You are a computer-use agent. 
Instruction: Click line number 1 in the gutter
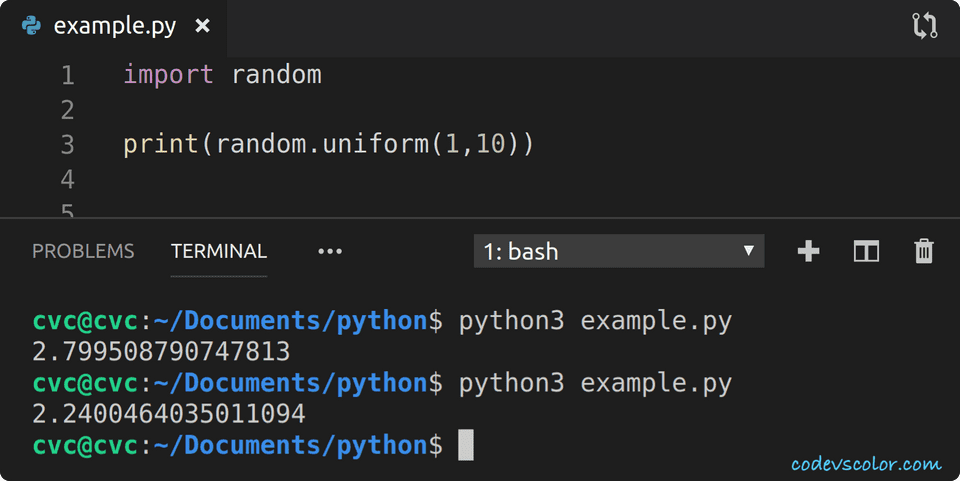(67, 75)
